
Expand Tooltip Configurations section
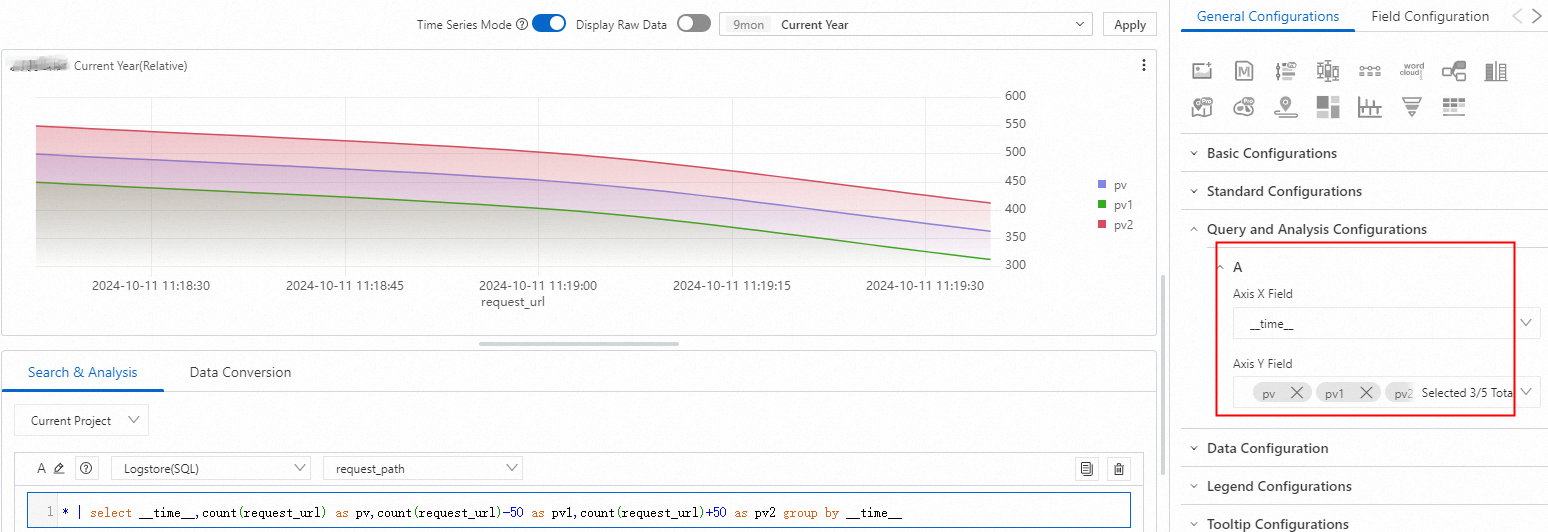(1278, 524)
